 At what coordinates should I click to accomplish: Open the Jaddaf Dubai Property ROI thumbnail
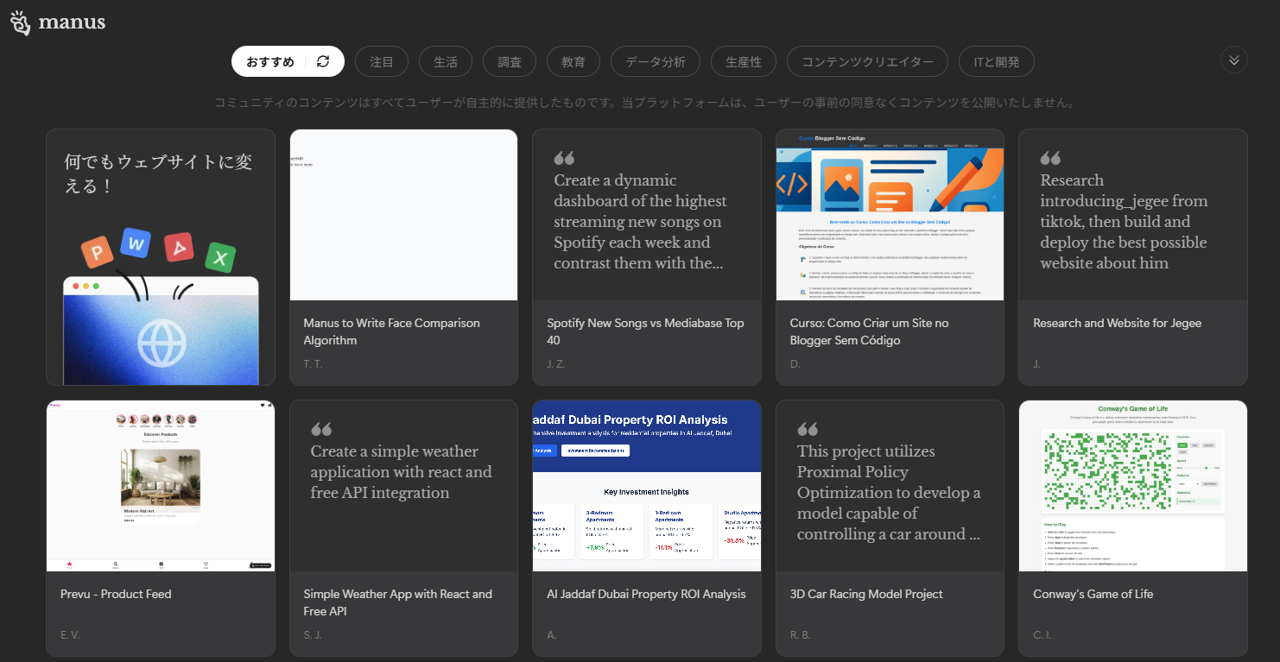pyautogui.click(x=647, y=486)
